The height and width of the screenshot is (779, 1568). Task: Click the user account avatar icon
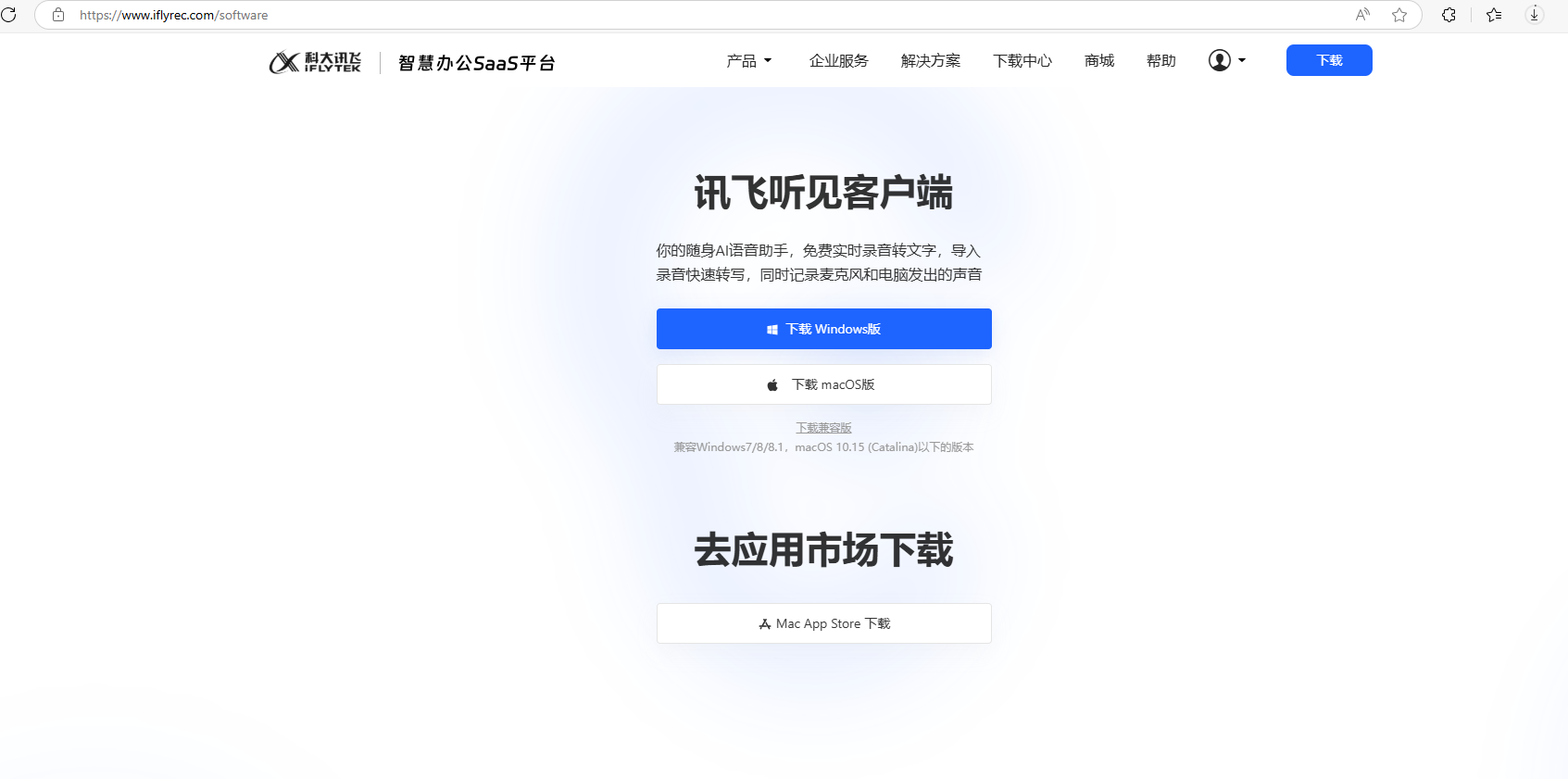[1220, 60]
